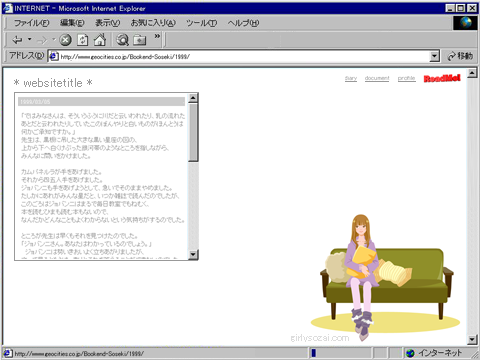Click the 移動 Go button
The image size is (480, 360).
pyautogui.click(x=460, y=56)
